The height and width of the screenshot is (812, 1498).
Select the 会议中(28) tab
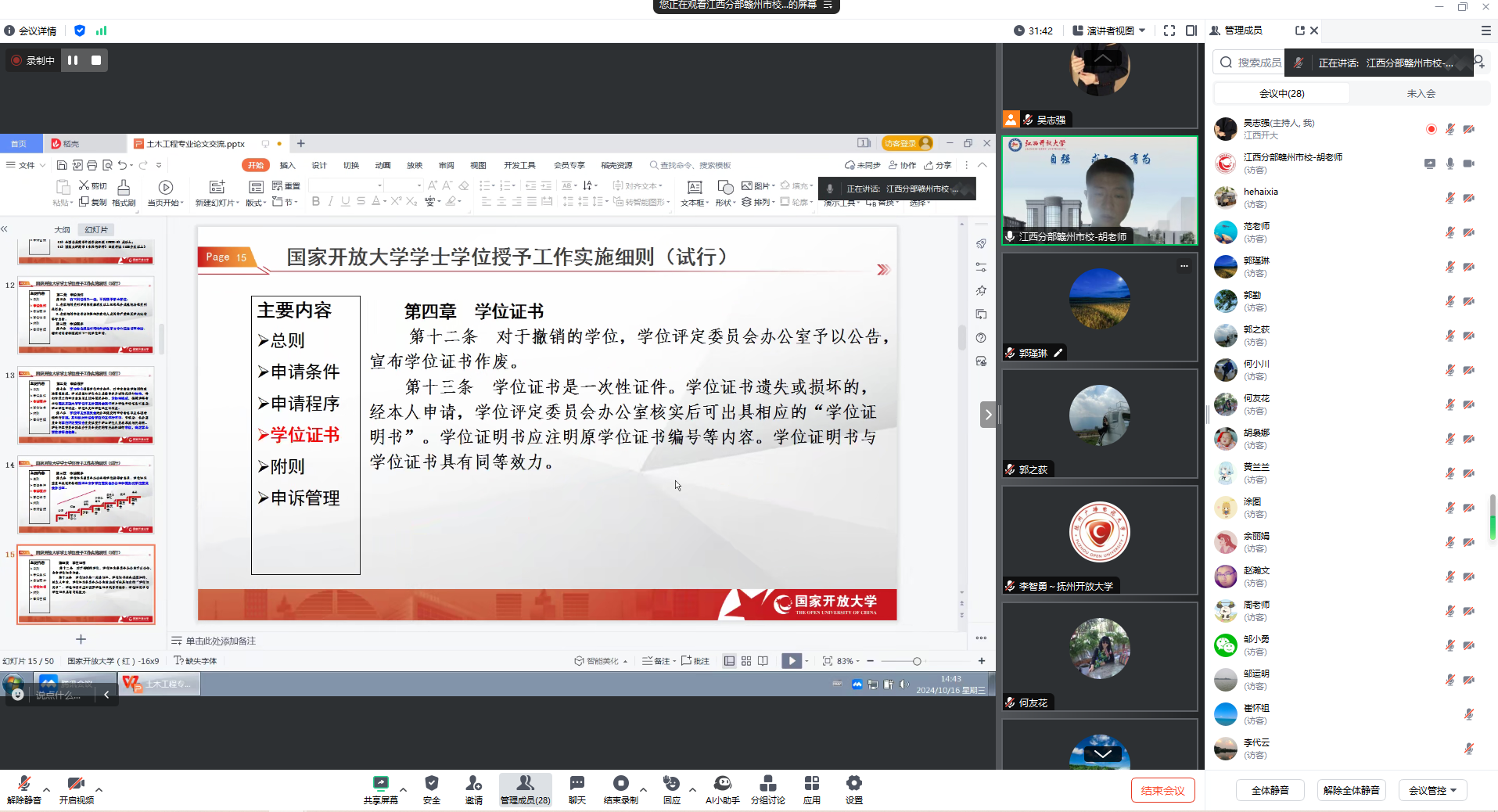[1281, 93]
